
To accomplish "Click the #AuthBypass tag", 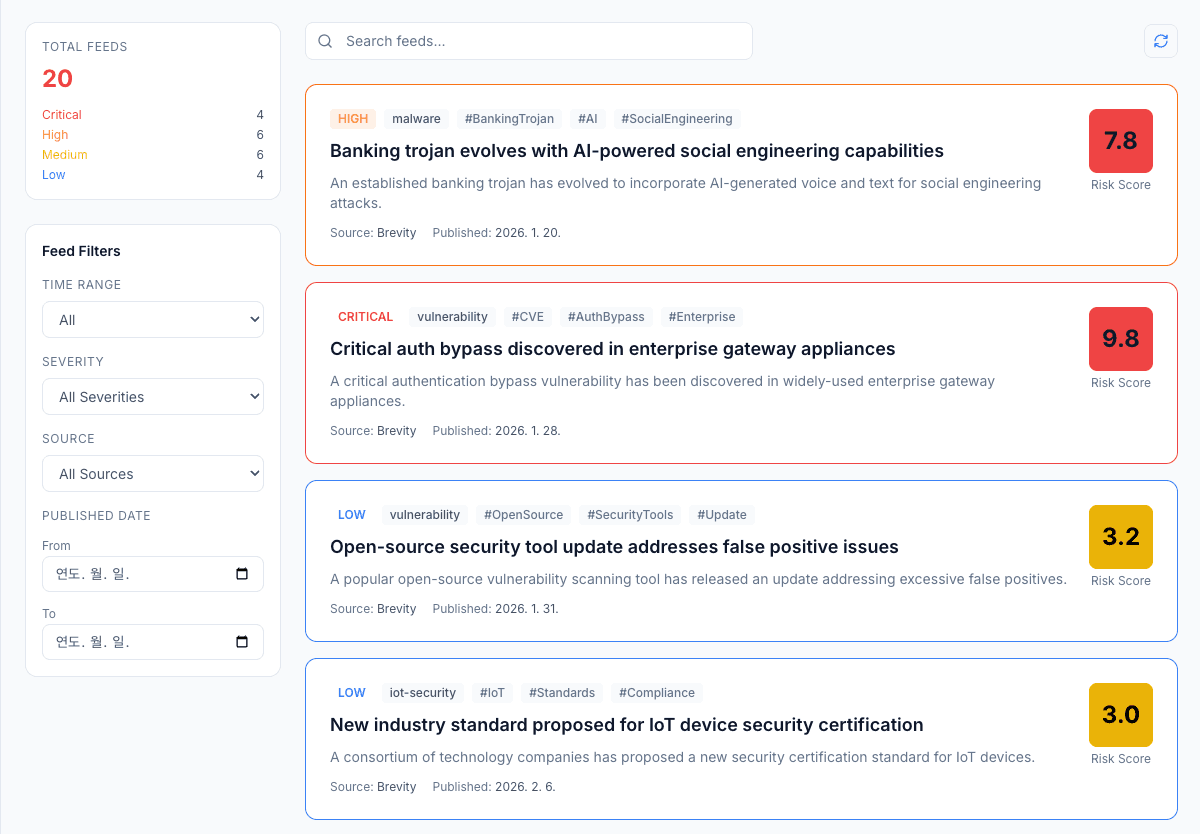I will pyautogui.click(x=606, y=317).
